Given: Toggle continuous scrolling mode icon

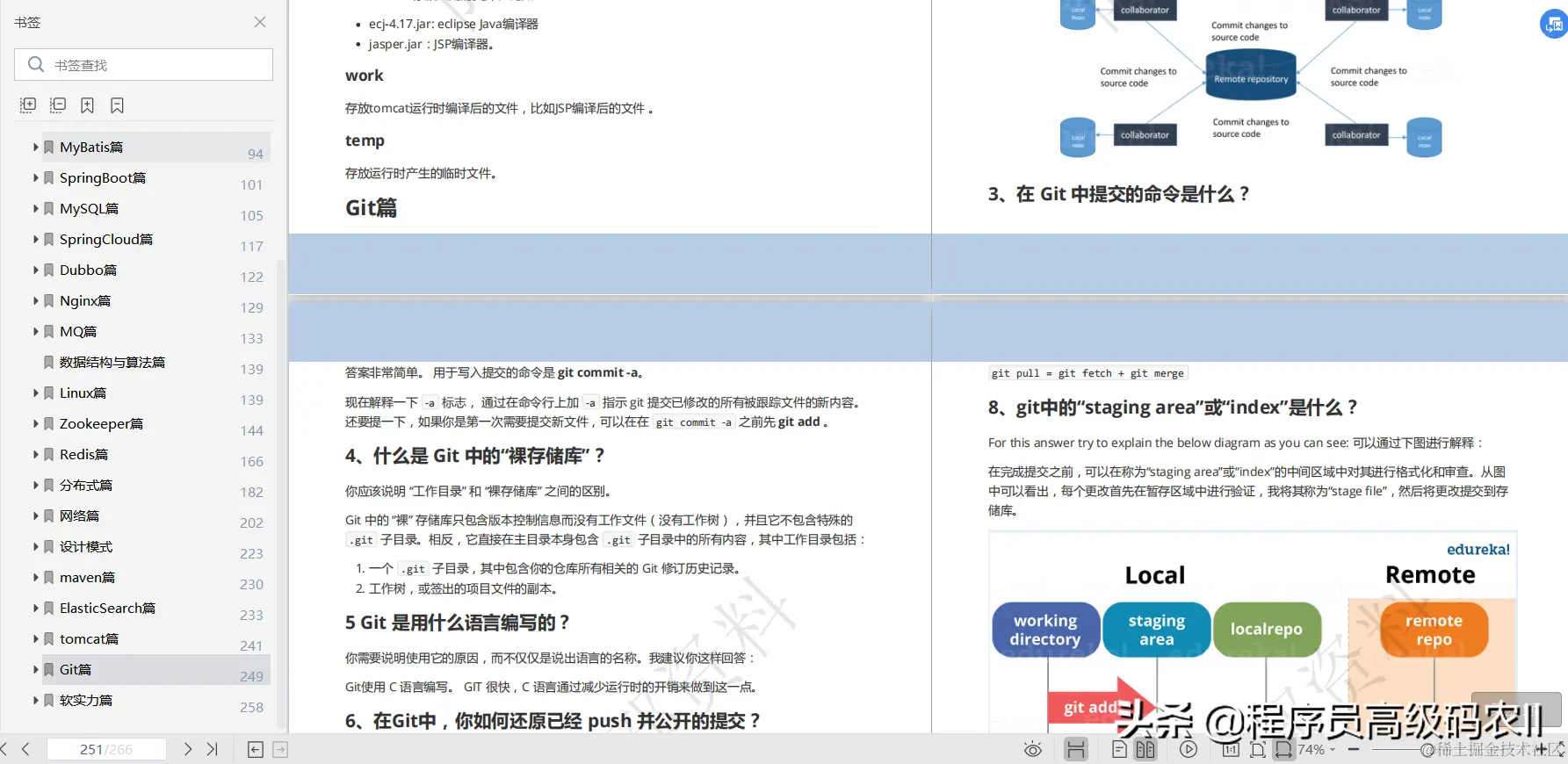Looking at the screenshot, I should click(1076, 749).
